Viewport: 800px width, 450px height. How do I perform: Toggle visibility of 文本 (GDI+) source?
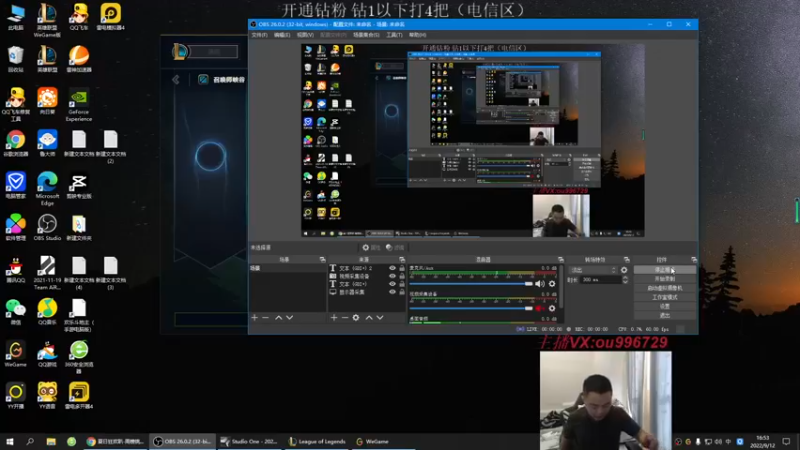click(x=392, y=284)
